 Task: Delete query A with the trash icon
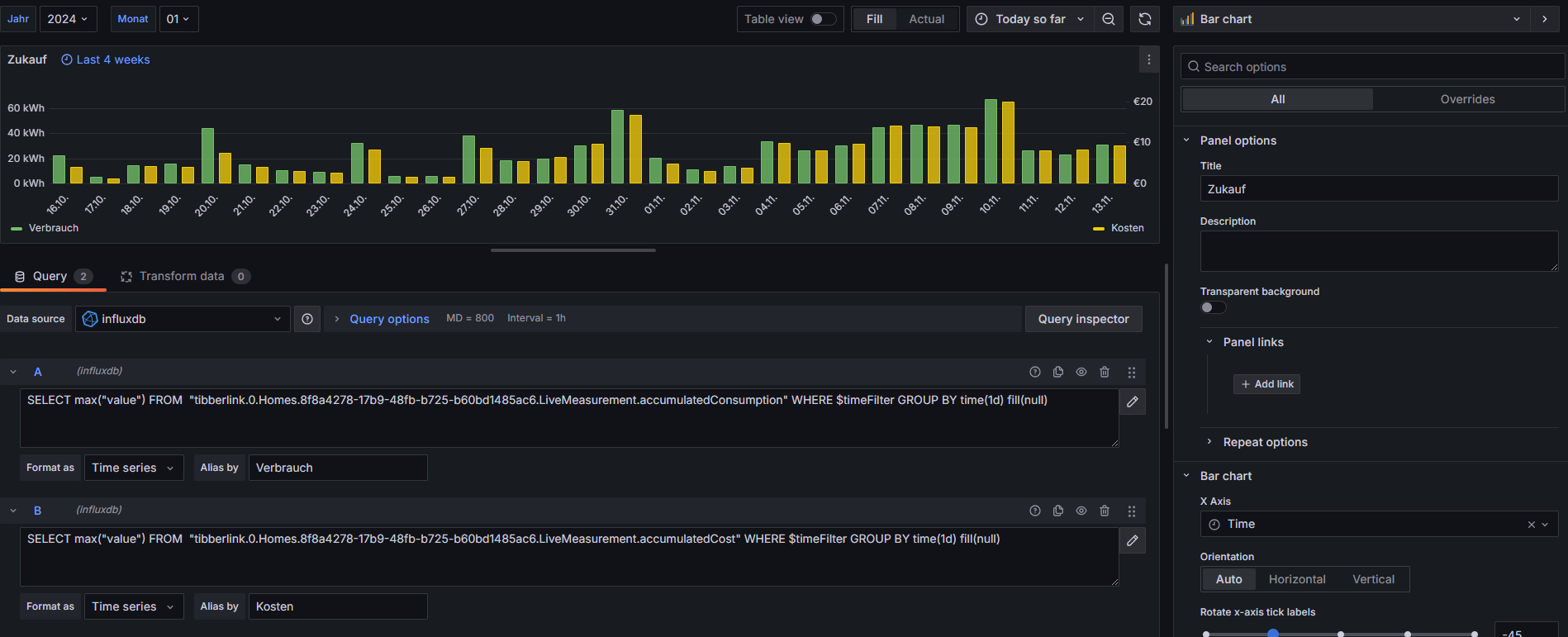[1105, 372]
